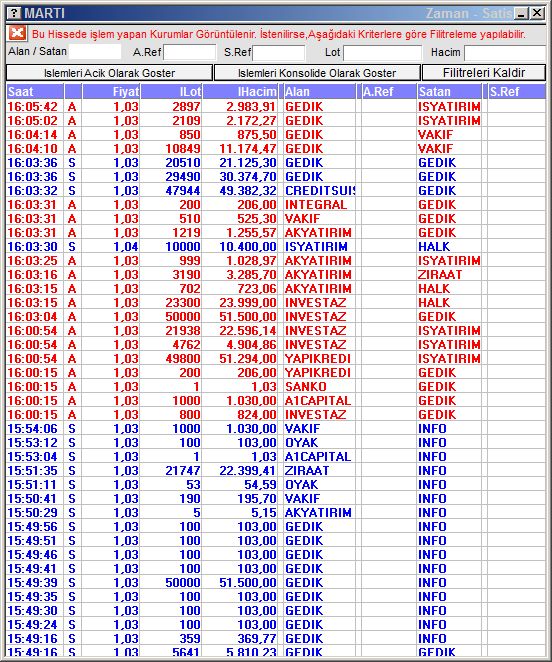
Task: Select the 16:03:30 ISYATIRIM to HALK row
Action: click(276, 247)
